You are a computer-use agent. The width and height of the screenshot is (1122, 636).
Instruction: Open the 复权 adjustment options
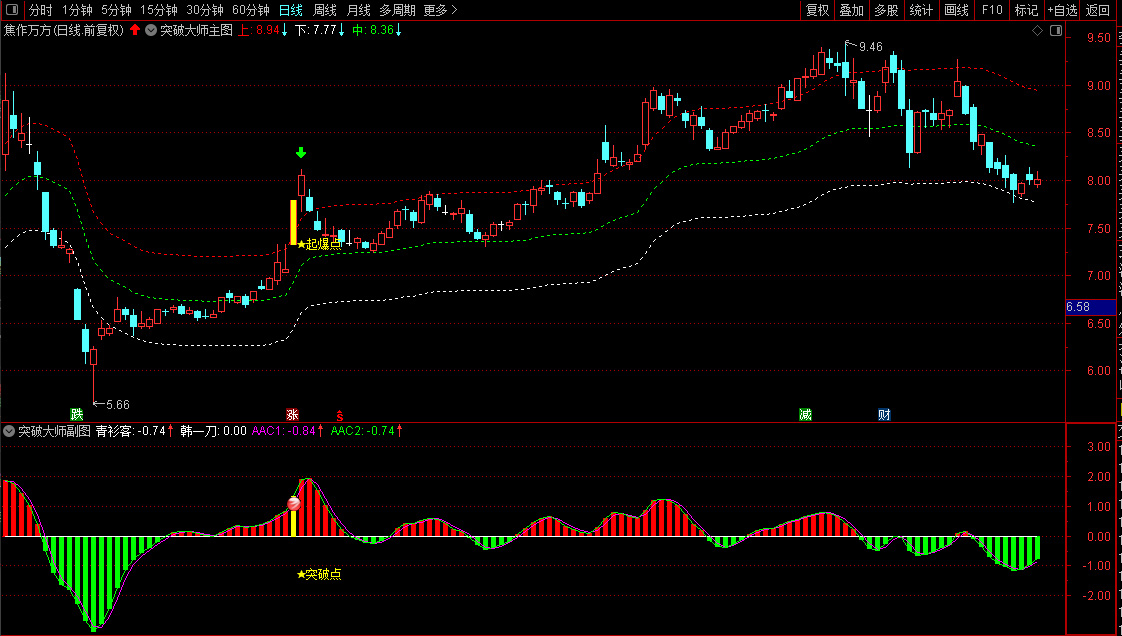pos(817,10)
